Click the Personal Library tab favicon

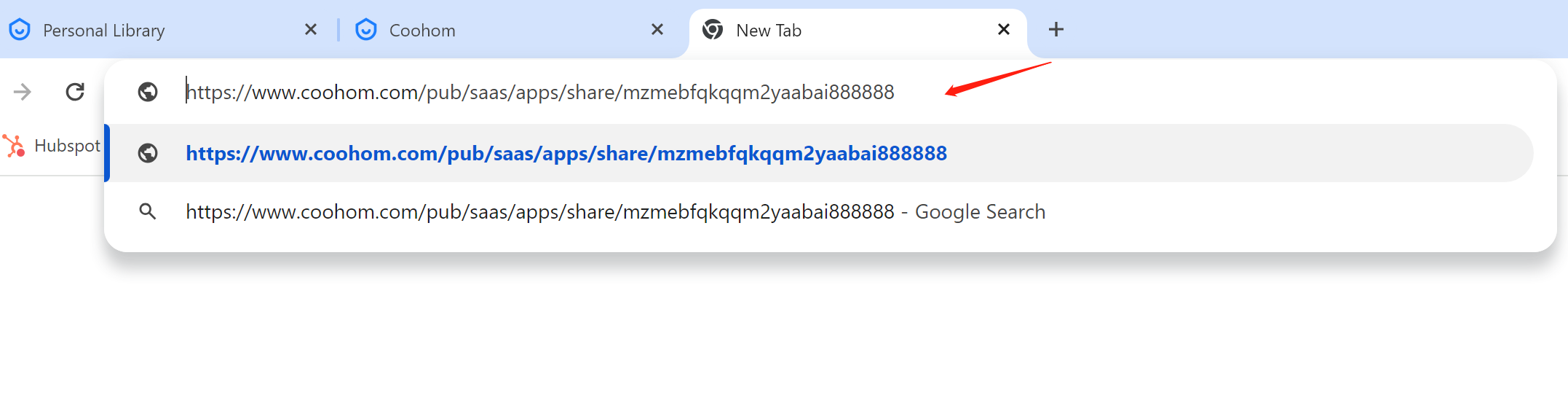point(20,30)
